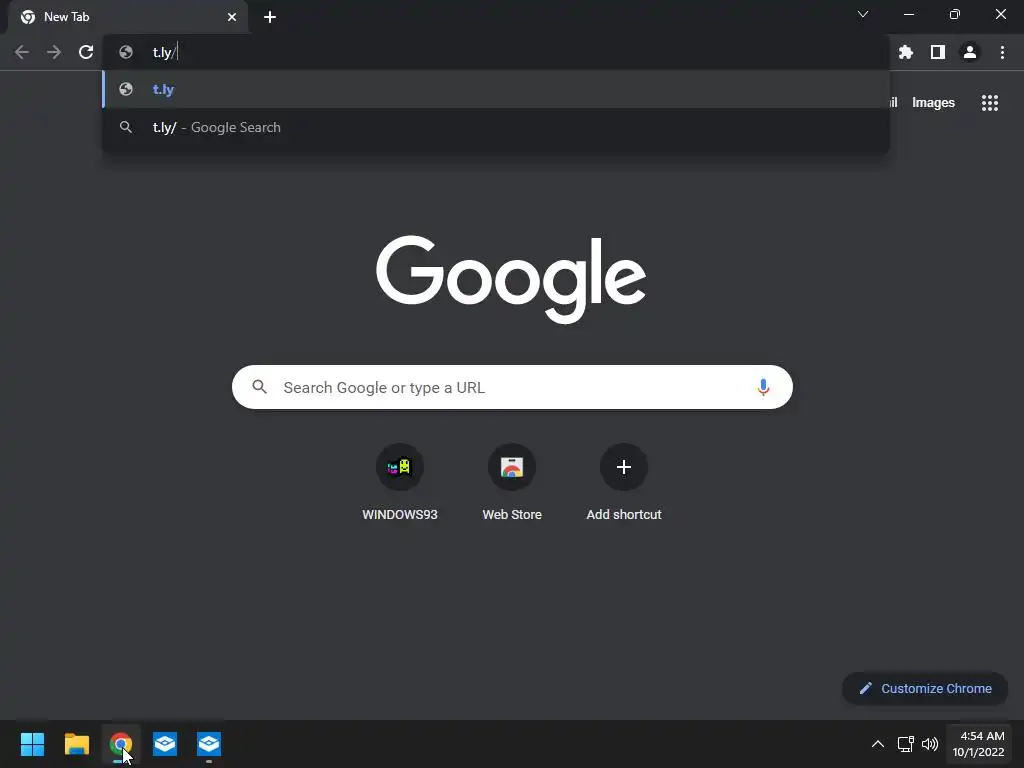The width and height of the screenshot is (1024, 768).
Task: Open the Web Store shortcut
Action: pyautogui.click(x=512, y=482)
